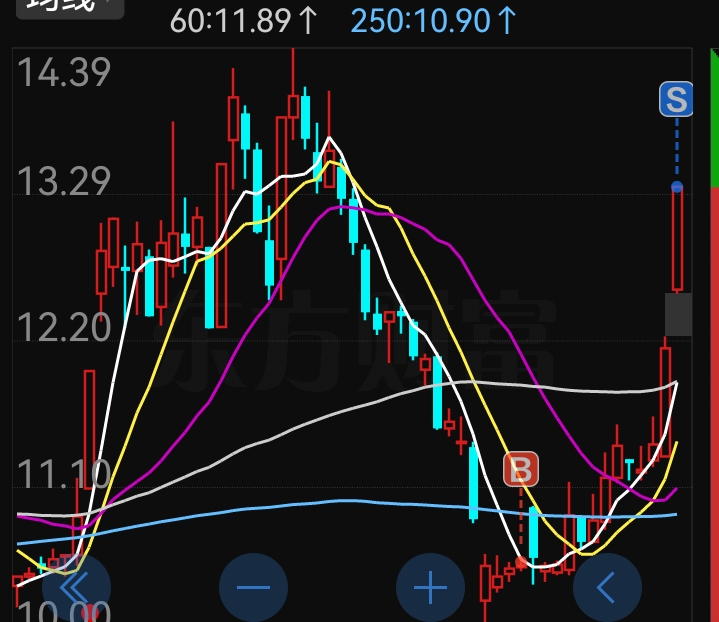
Task: Tap the single-chevron step left button
Action: (607, 587)
